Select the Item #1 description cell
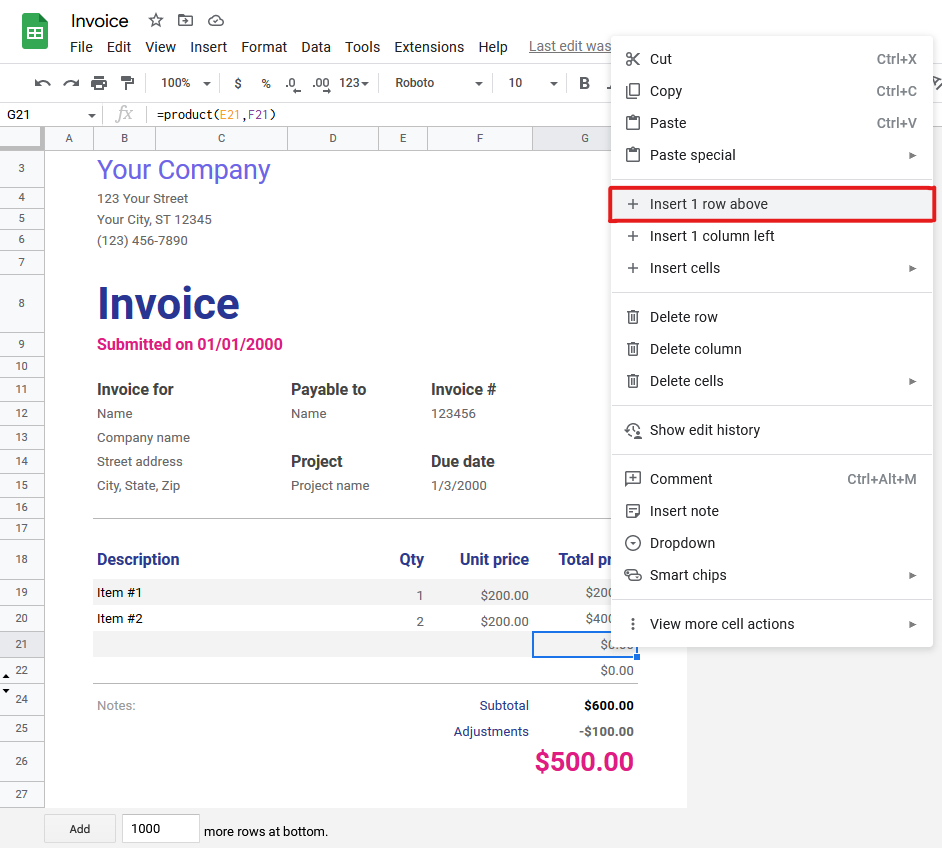Image resolution: width=942 pixels, height=848 pixels. coord(120,593)
